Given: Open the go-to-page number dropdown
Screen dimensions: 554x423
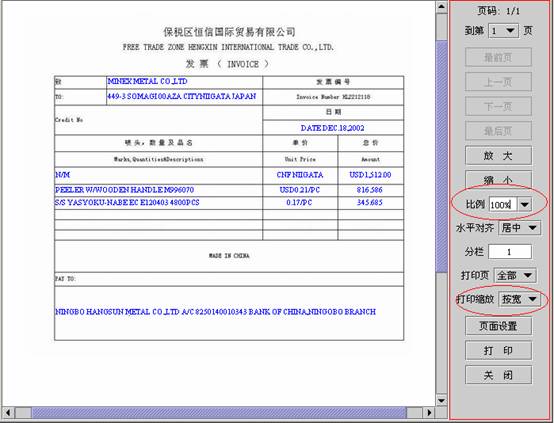Looking at the screenshot, I should point(503,31).
